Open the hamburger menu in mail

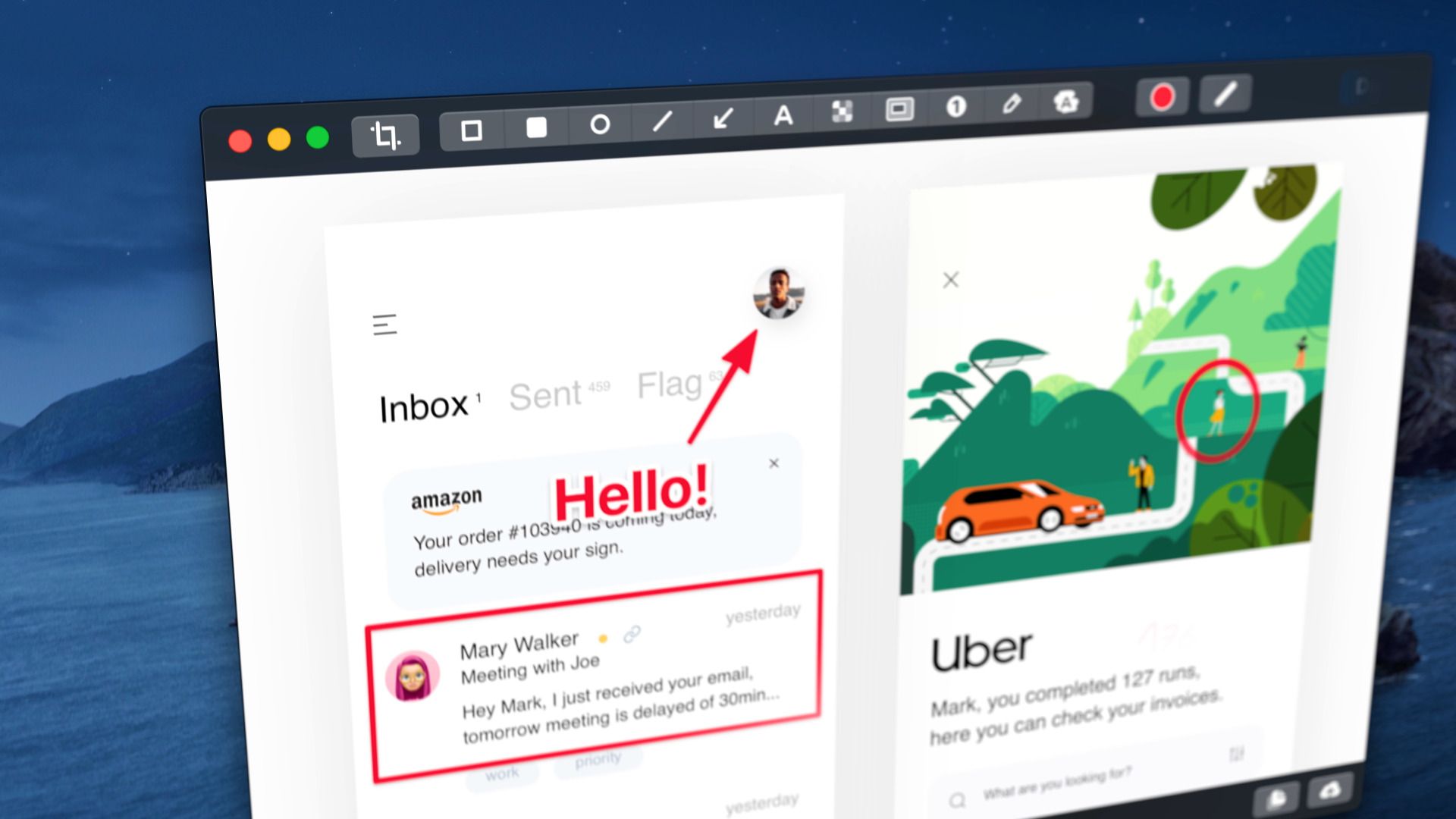click(x=384, y=325)
